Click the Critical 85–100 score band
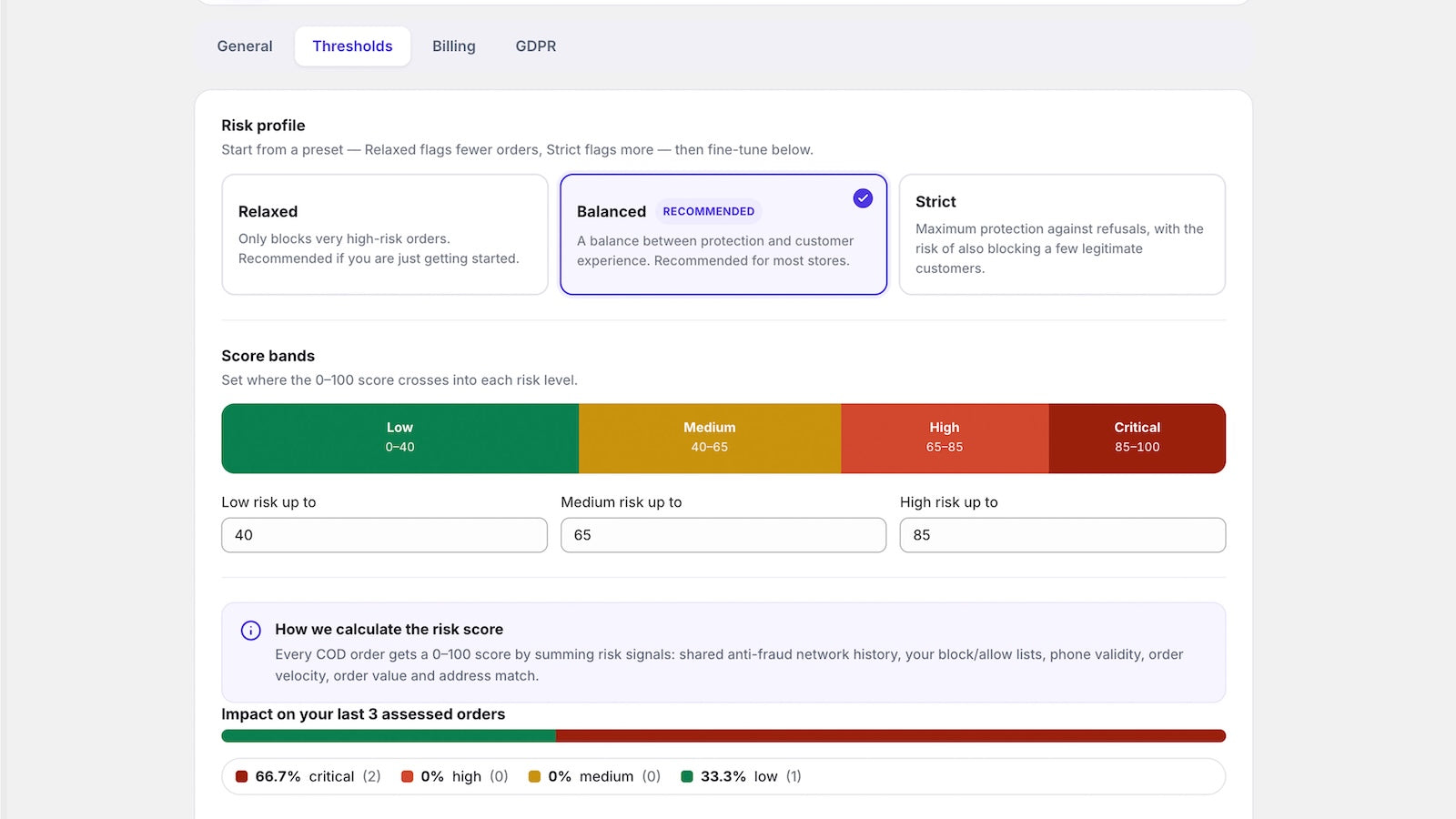 pos(1137,439)
